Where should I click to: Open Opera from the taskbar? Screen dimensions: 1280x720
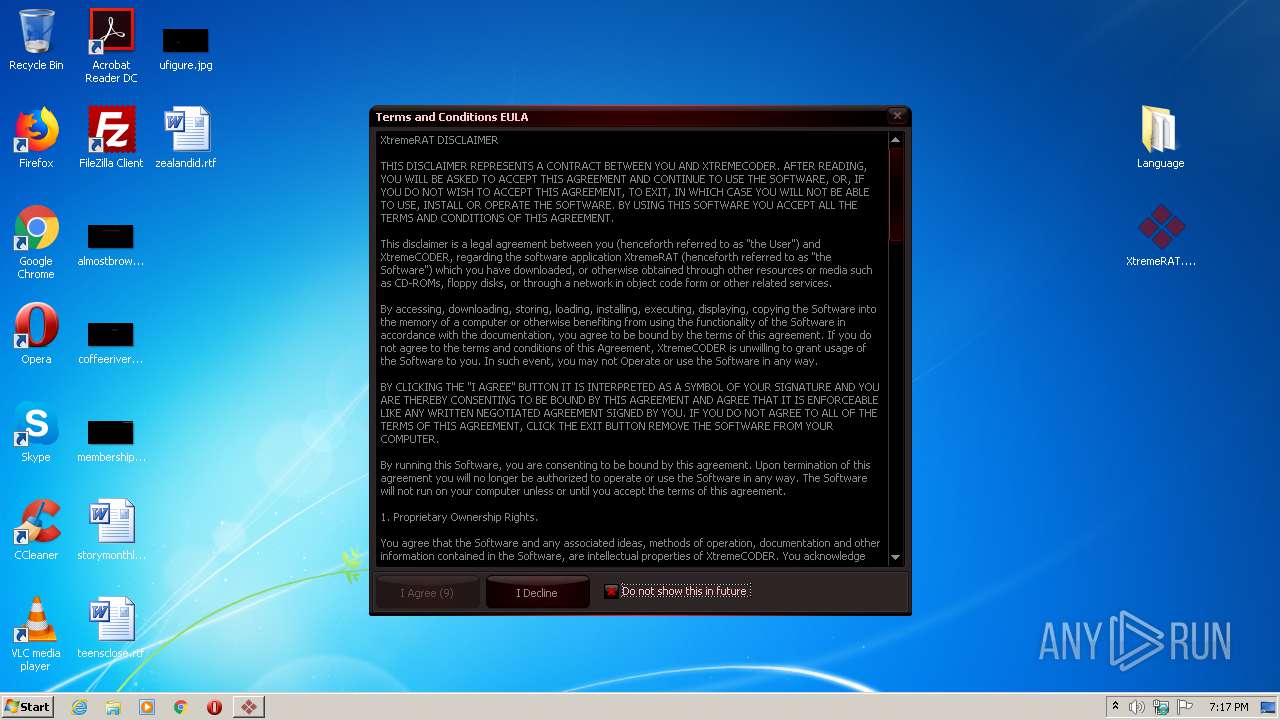click(214, 707)
